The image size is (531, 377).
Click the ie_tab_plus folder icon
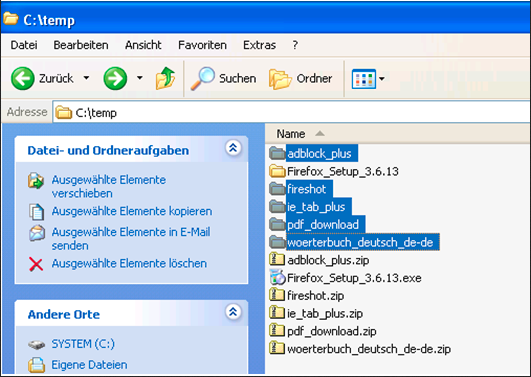(277, 206)
